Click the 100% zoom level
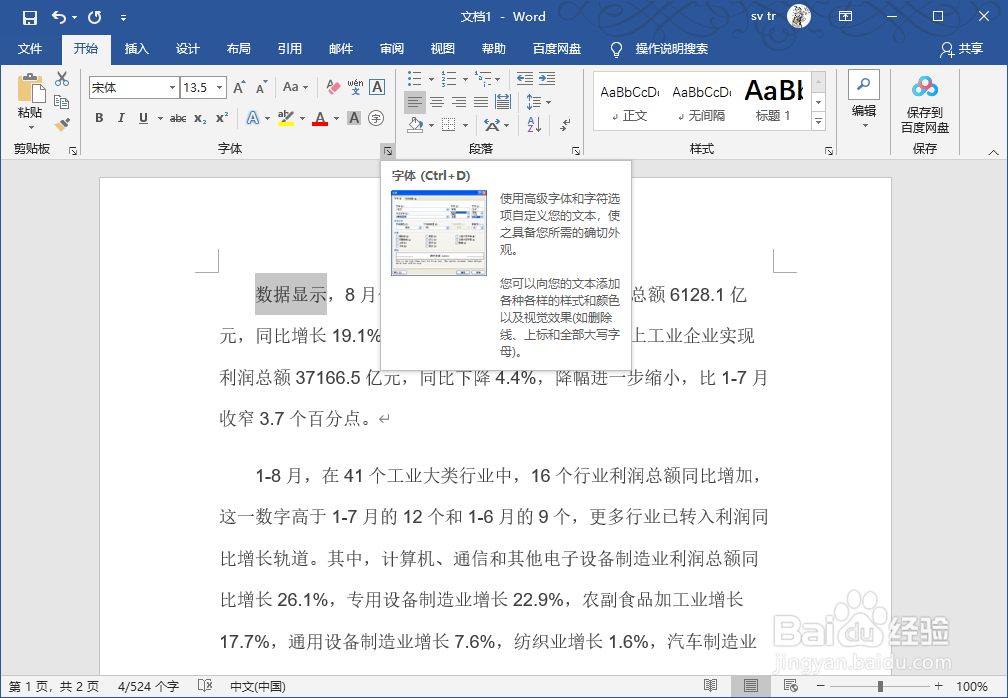 (971, 686)
